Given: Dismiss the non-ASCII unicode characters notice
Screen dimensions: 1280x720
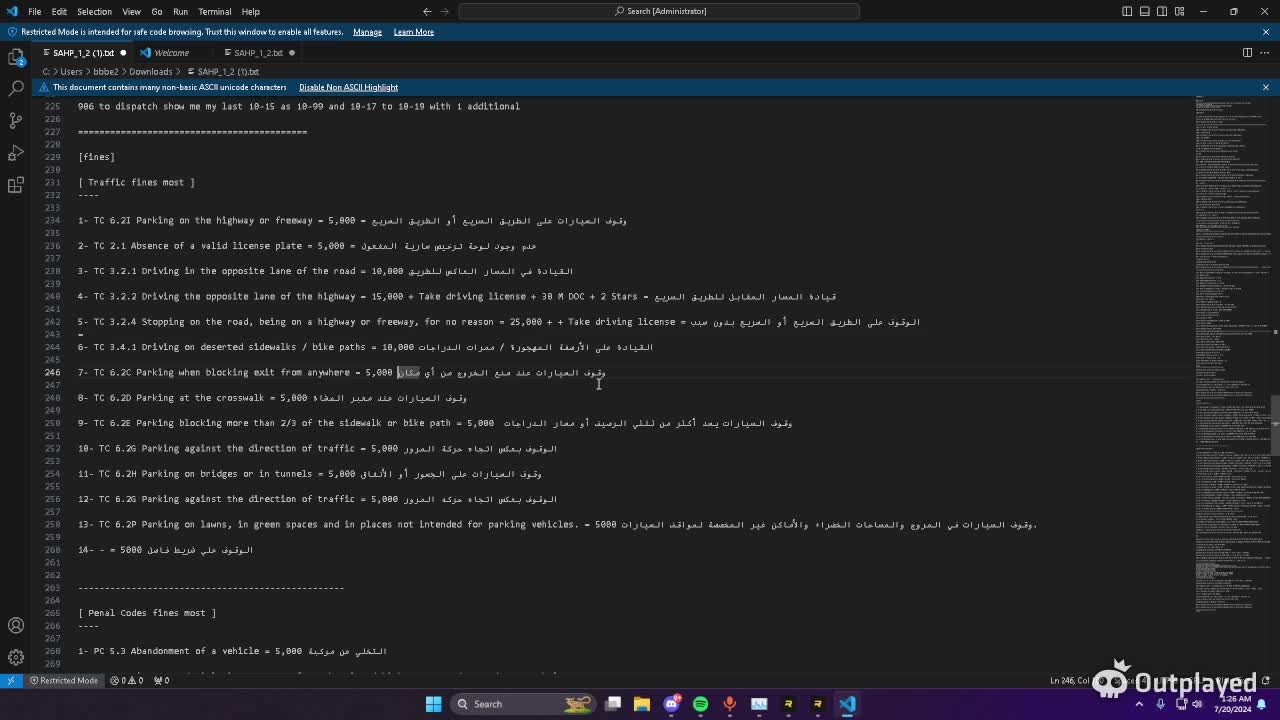Looking at the screenshot, I should [1265, 87].
